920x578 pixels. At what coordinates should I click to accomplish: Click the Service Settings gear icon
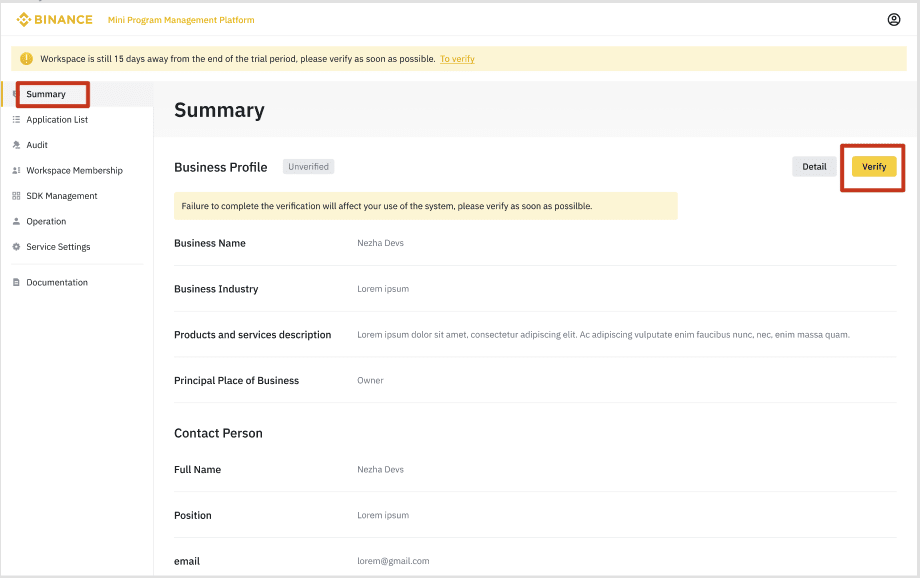16,247
